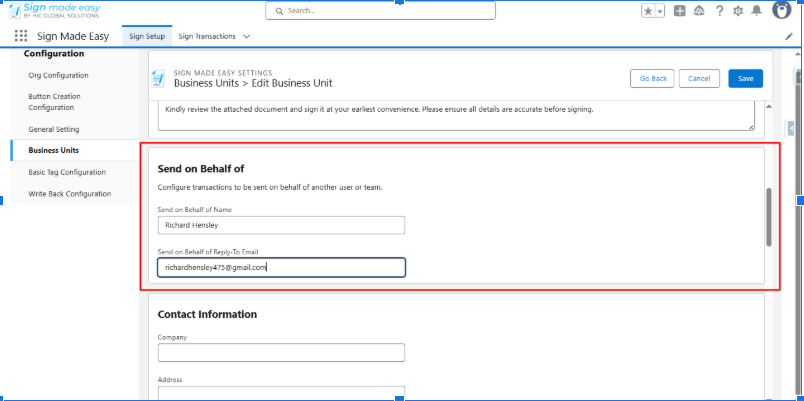804x401 pixels.
Task: Click the Configuration sidebar heading
Action: coord(54,53)
